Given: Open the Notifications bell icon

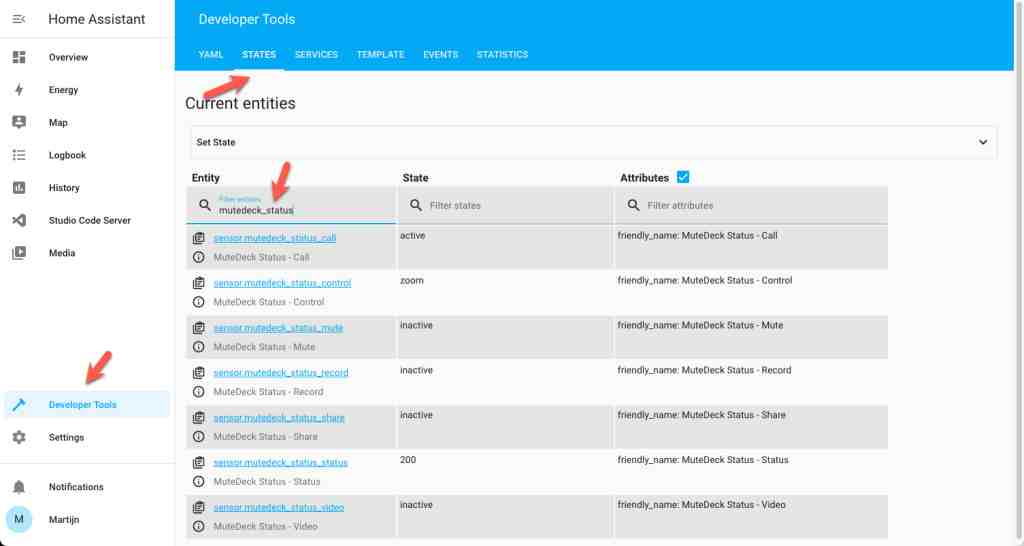Looking at the screenshot, I should 19,487.
